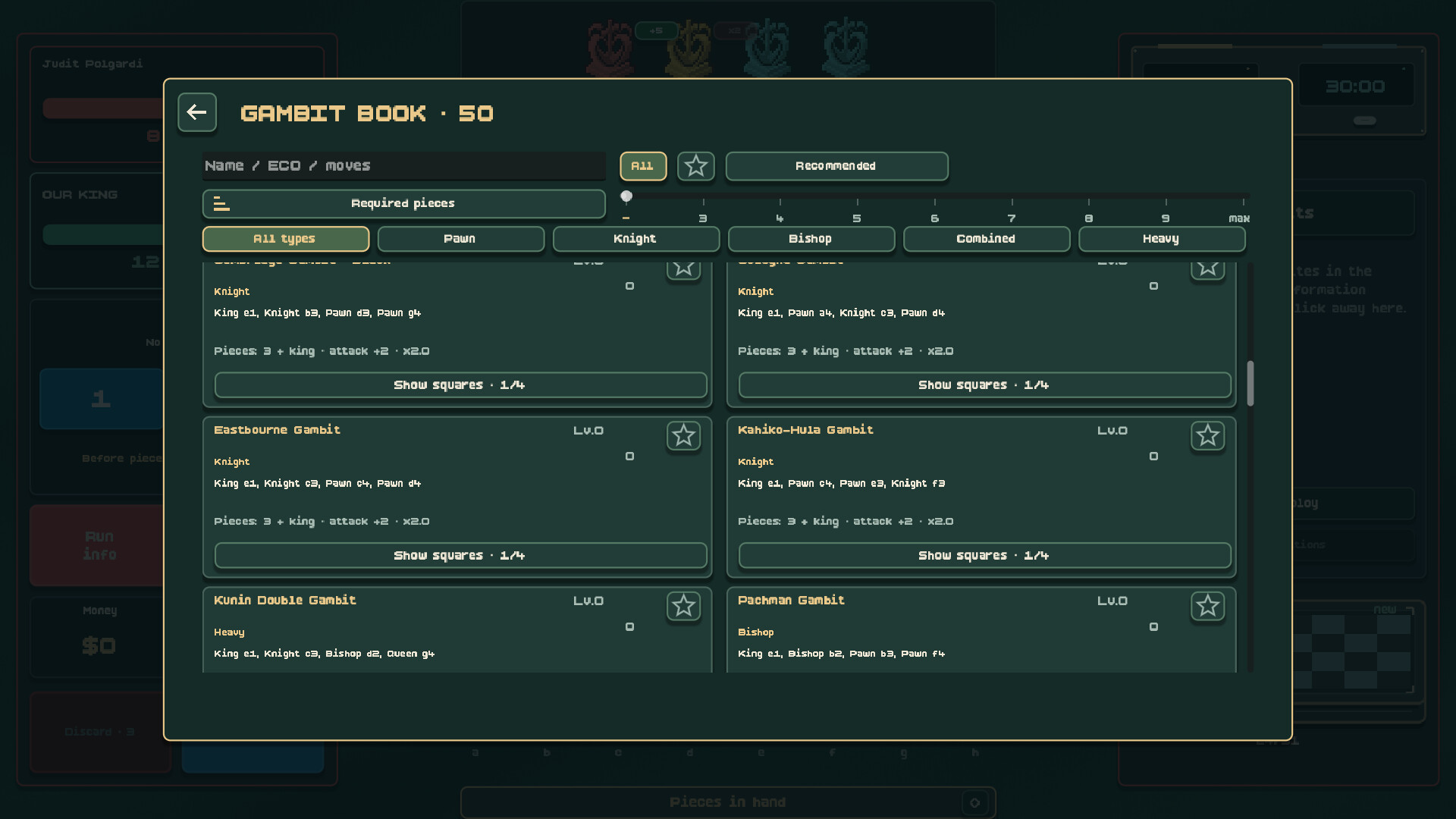Switch to the Combined type tab
This screenshot has height=819, width=1456.
click(986, 239)
